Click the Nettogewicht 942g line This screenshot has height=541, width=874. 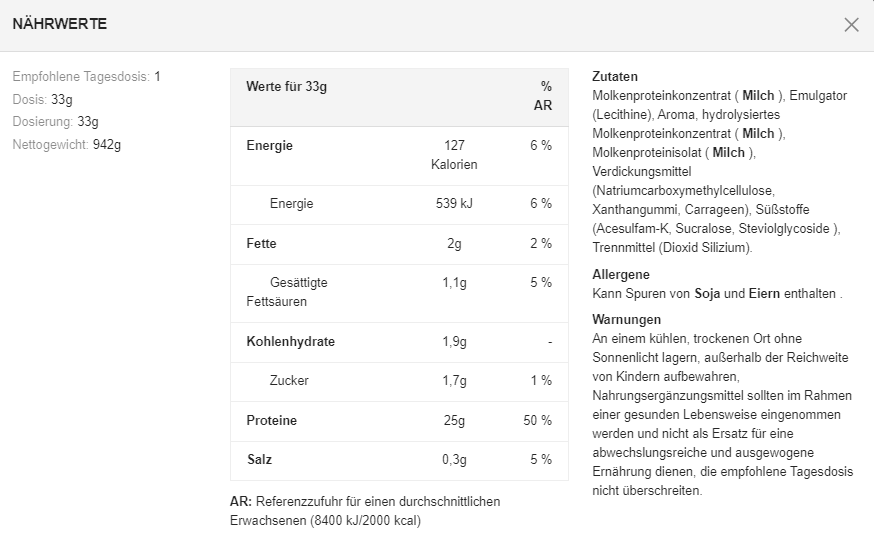coord(66,144)
